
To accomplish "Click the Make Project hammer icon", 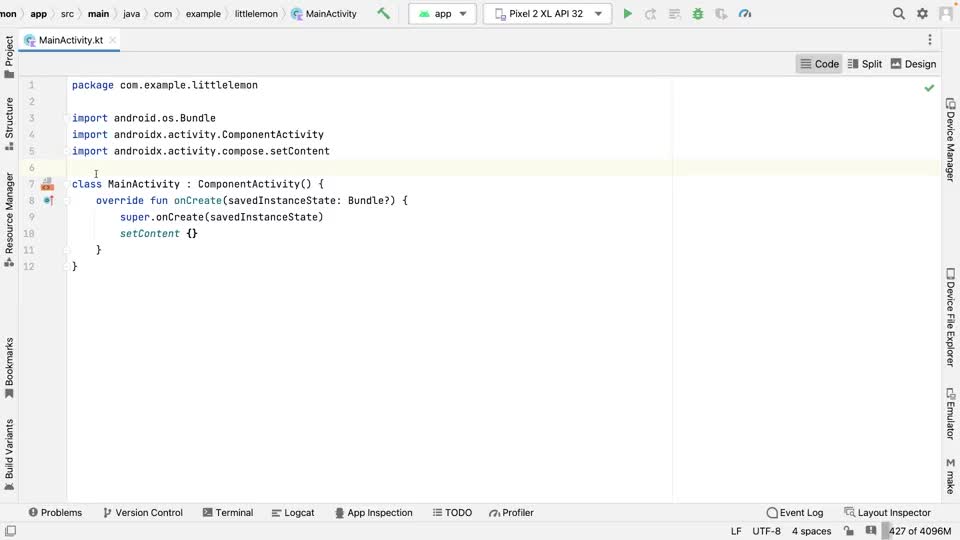I will click(x=383, y=14).
